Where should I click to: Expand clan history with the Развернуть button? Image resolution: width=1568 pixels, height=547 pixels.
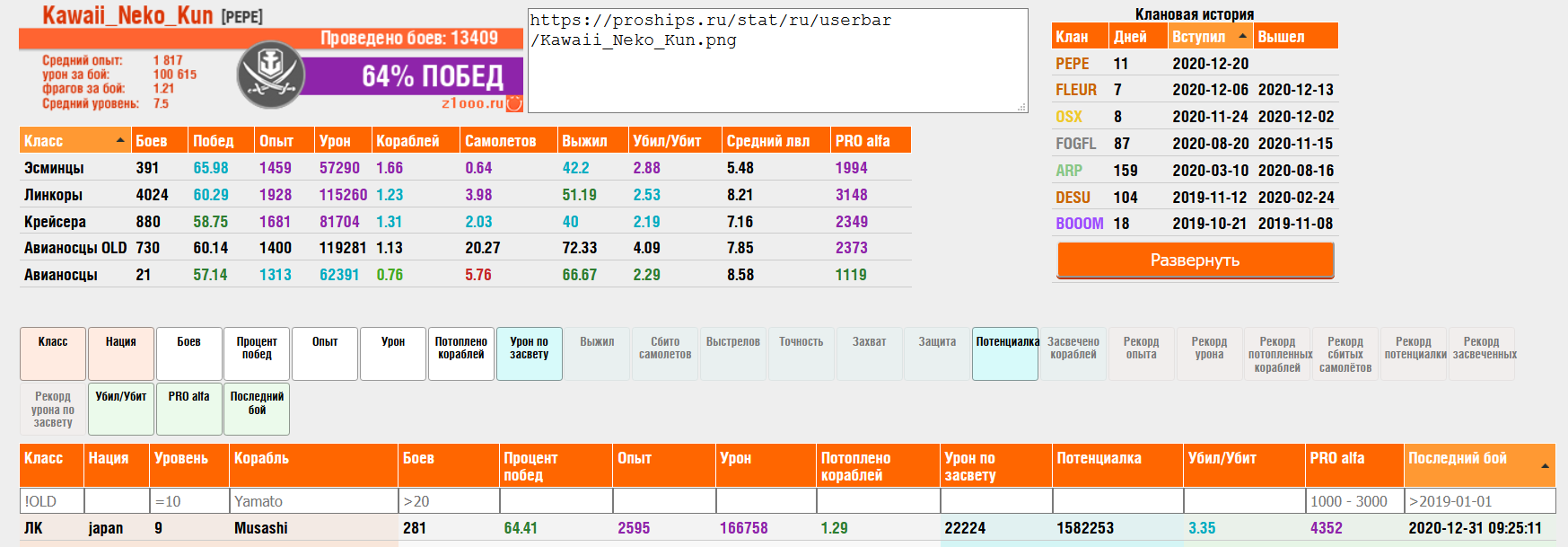[x=1196, y=260]
